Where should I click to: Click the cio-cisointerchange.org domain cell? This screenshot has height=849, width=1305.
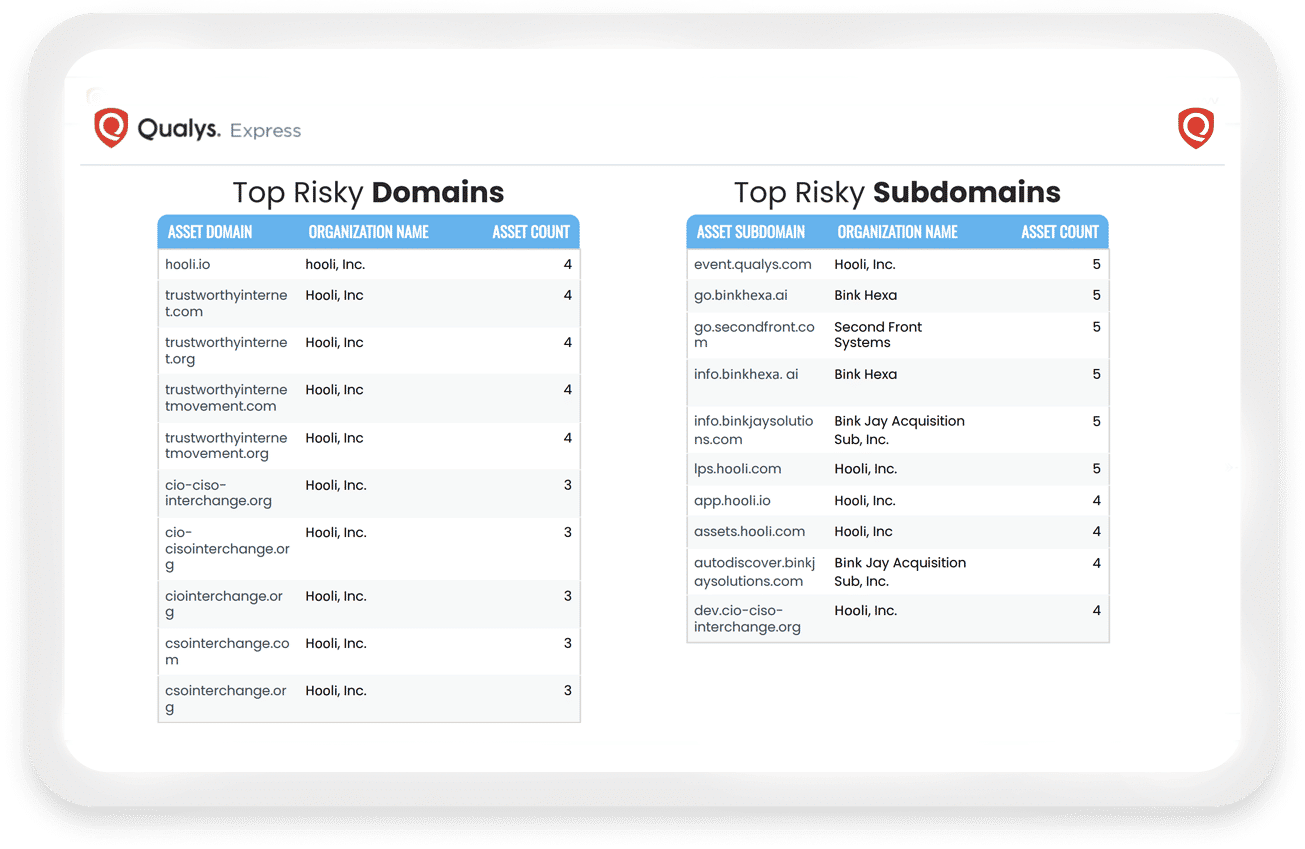tap(227, 549)
